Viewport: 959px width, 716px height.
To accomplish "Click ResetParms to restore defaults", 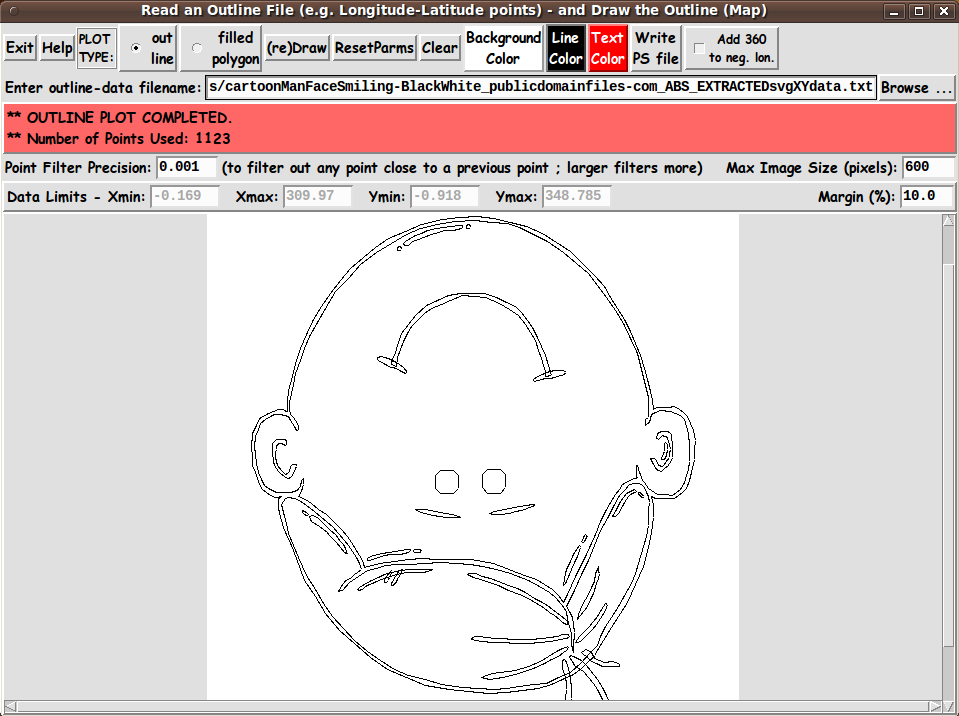I will tap(374, 48).
